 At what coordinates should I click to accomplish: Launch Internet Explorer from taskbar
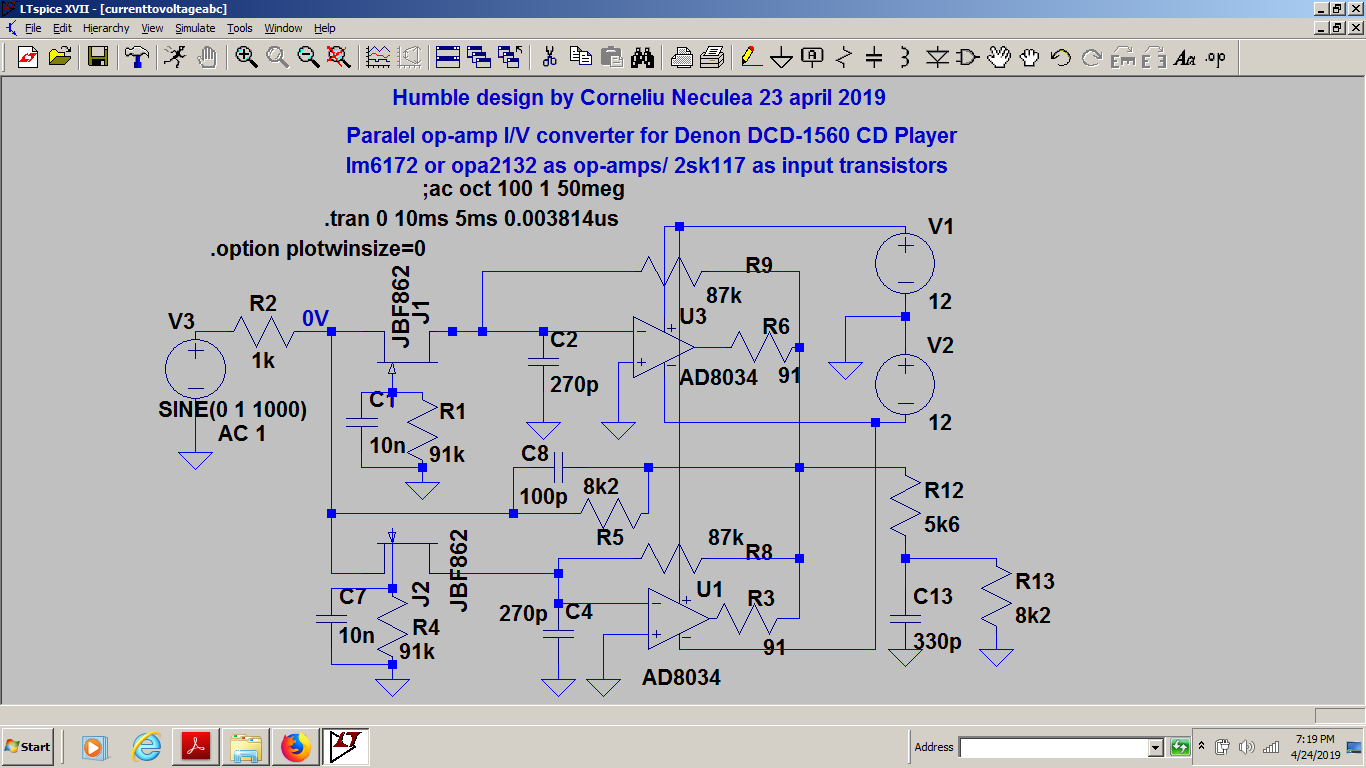click(x=147, y=746)
